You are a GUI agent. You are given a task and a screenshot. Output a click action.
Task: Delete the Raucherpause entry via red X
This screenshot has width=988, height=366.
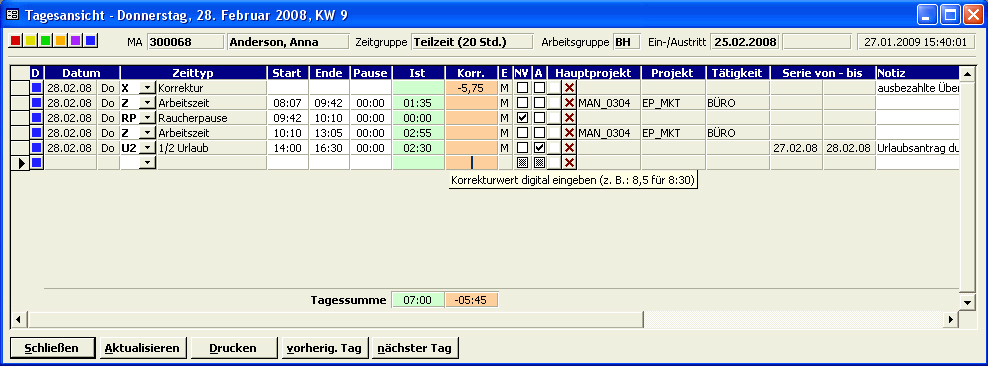569,118
